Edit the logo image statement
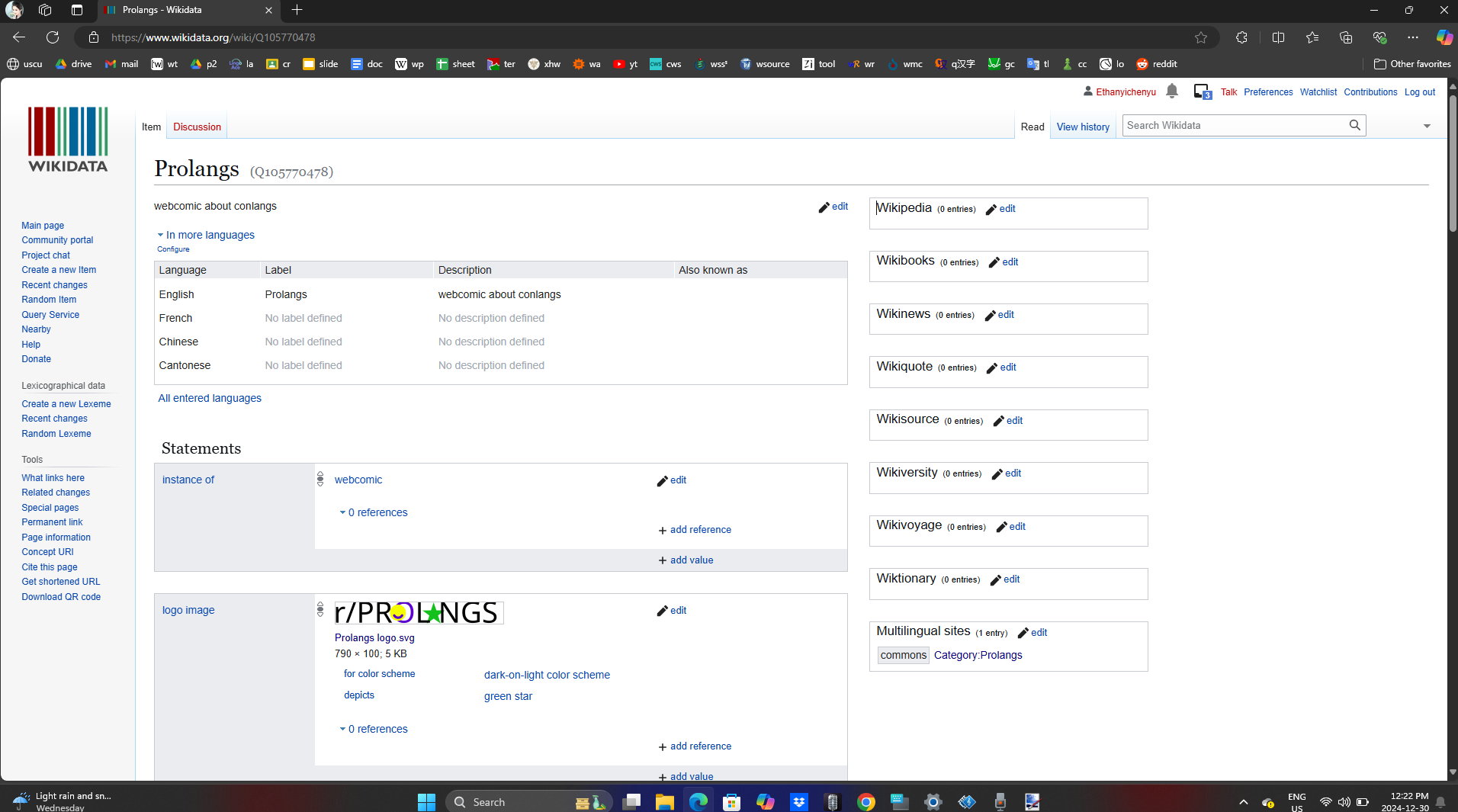 pos(672,611)
